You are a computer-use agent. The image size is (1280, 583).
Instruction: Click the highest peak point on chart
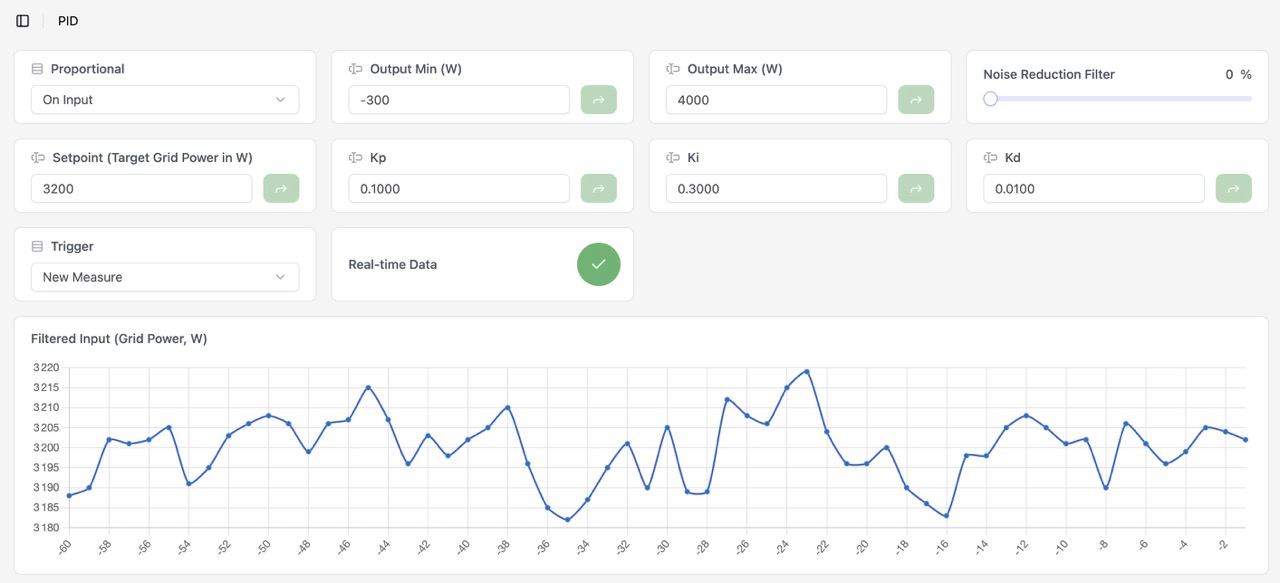tap(807, 371)
